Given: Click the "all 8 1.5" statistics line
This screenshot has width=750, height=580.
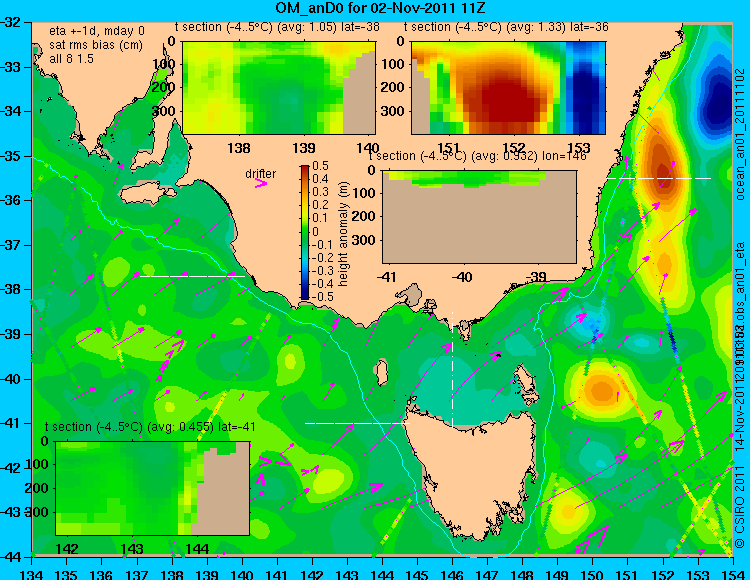Looking at the screenshot, I should [72, 59].
